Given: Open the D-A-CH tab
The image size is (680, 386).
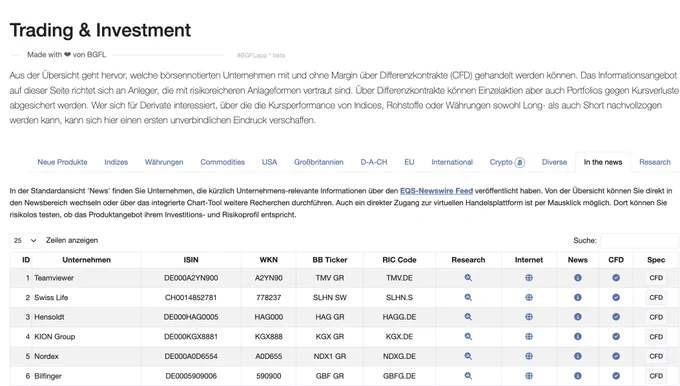Looking at the screenshot, I should [374, 162].
